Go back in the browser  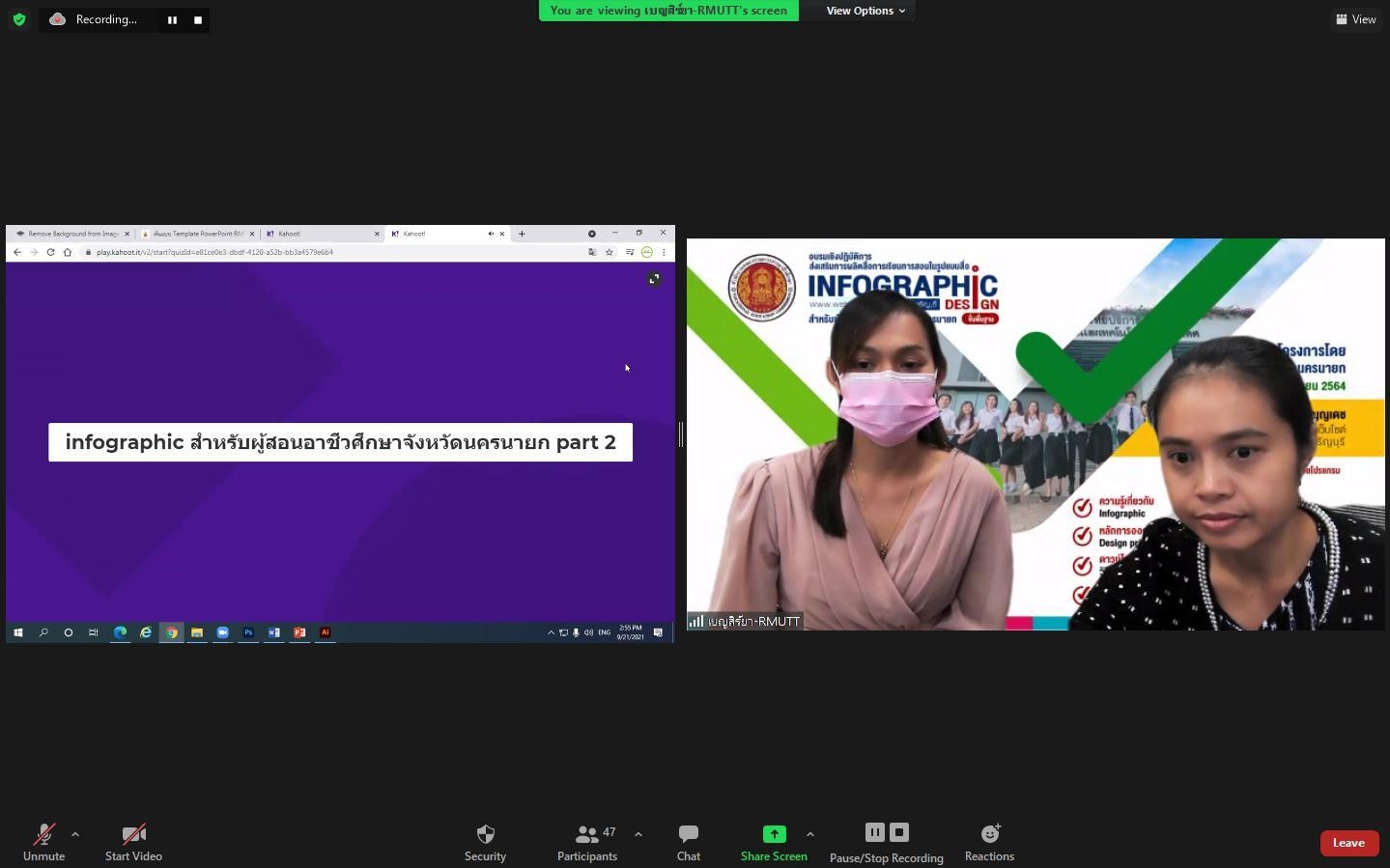(17, 252)
